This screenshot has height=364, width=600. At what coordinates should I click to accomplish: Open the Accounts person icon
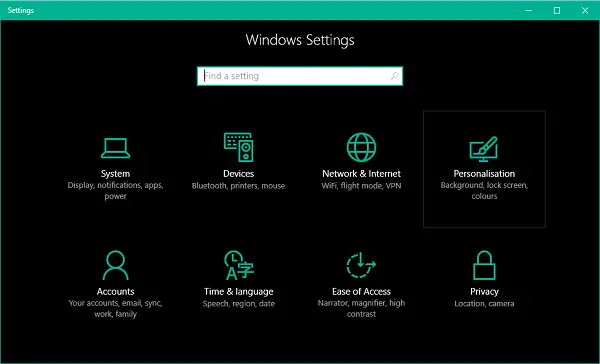point(115,265)
